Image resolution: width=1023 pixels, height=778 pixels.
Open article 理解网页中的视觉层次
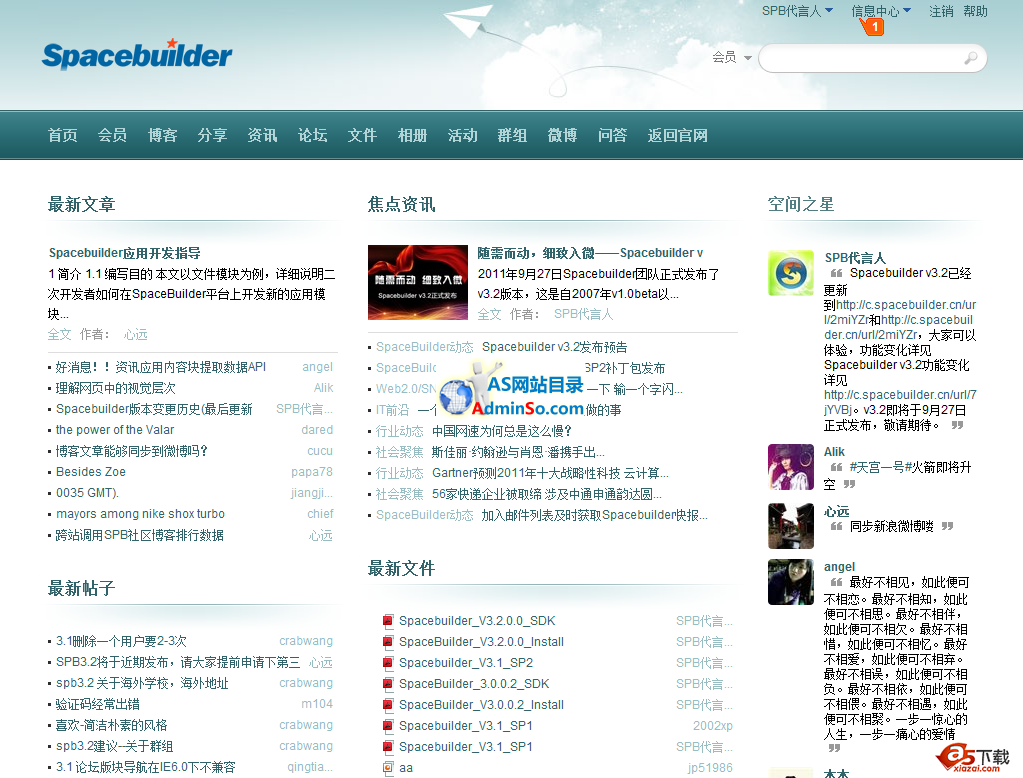(115, 388)
